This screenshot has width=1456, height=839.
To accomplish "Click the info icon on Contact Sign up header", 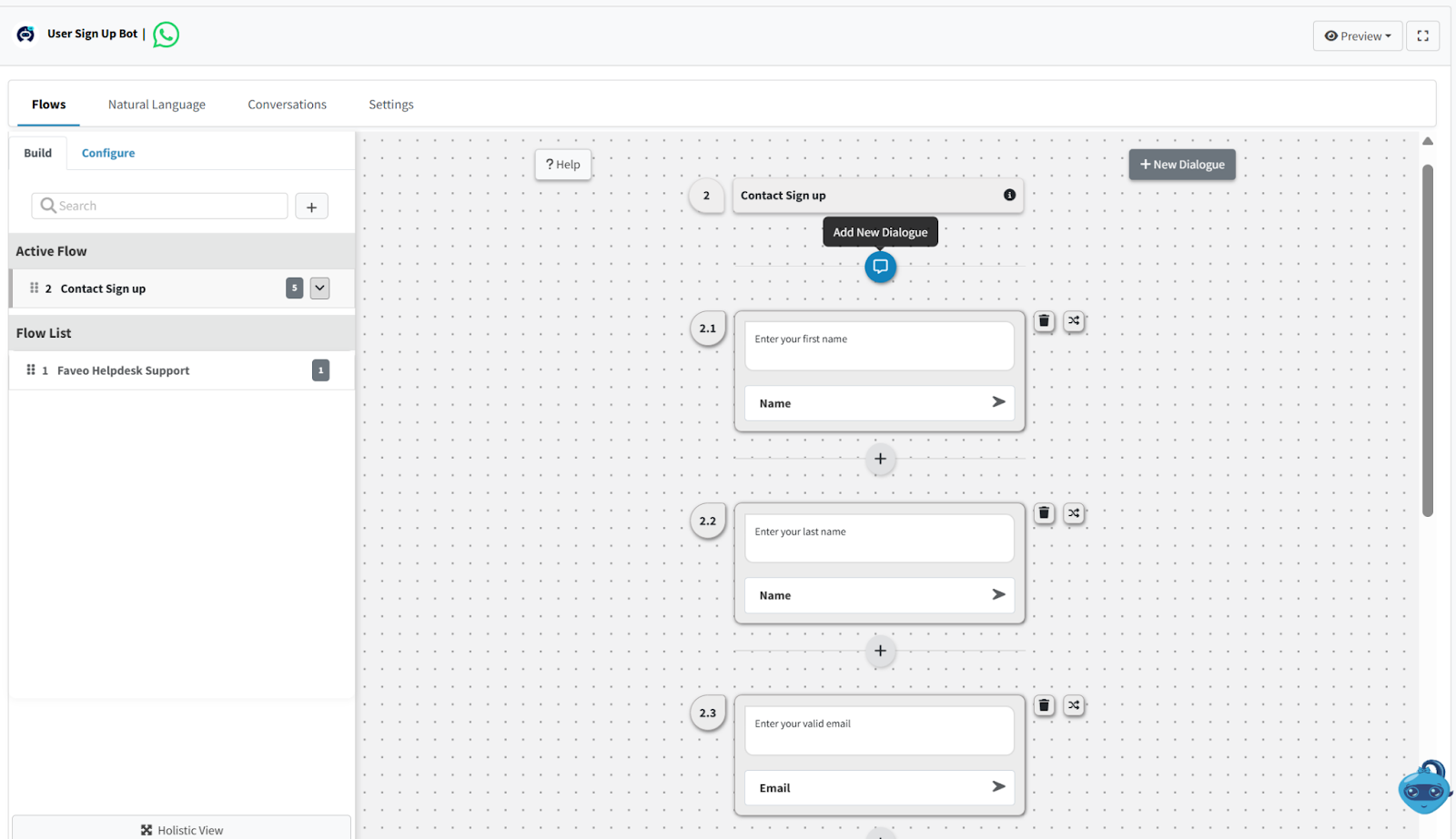I will (1009, 195).
